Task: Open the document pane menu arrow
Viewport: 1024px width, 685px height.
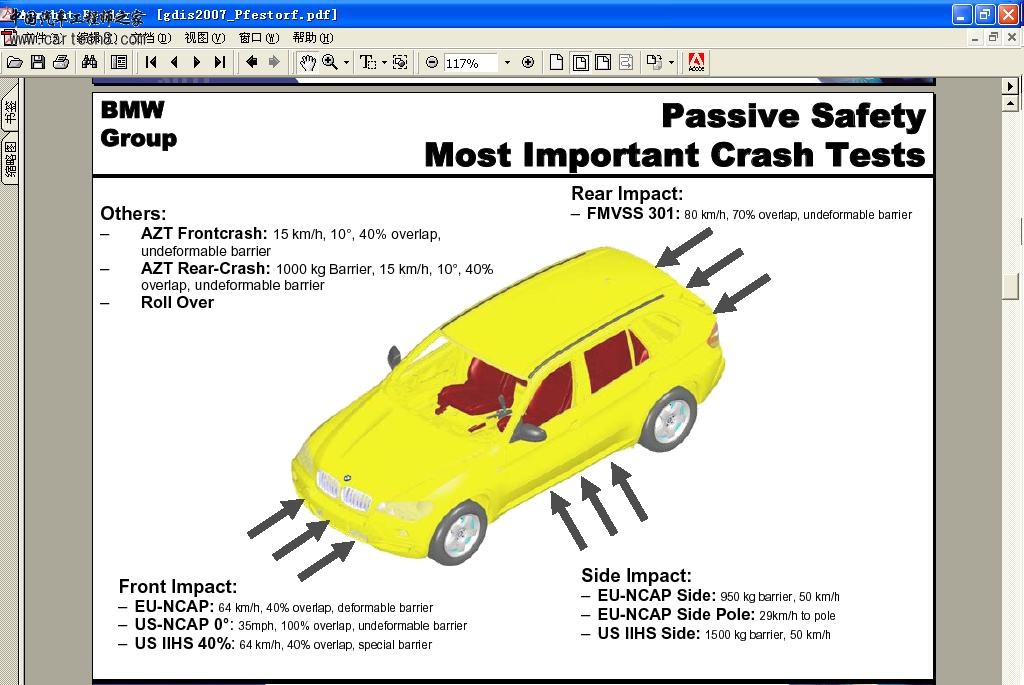Action: click(x=1010, y=86)
